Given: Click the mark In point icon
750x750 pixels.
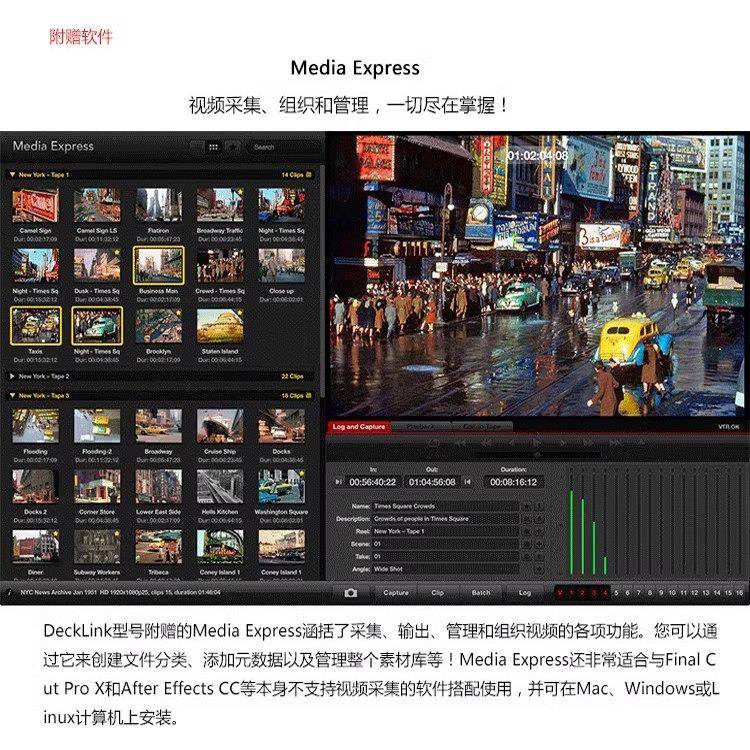Looking at the screenshot, I should pyautogui.click(x=338, y=482).
